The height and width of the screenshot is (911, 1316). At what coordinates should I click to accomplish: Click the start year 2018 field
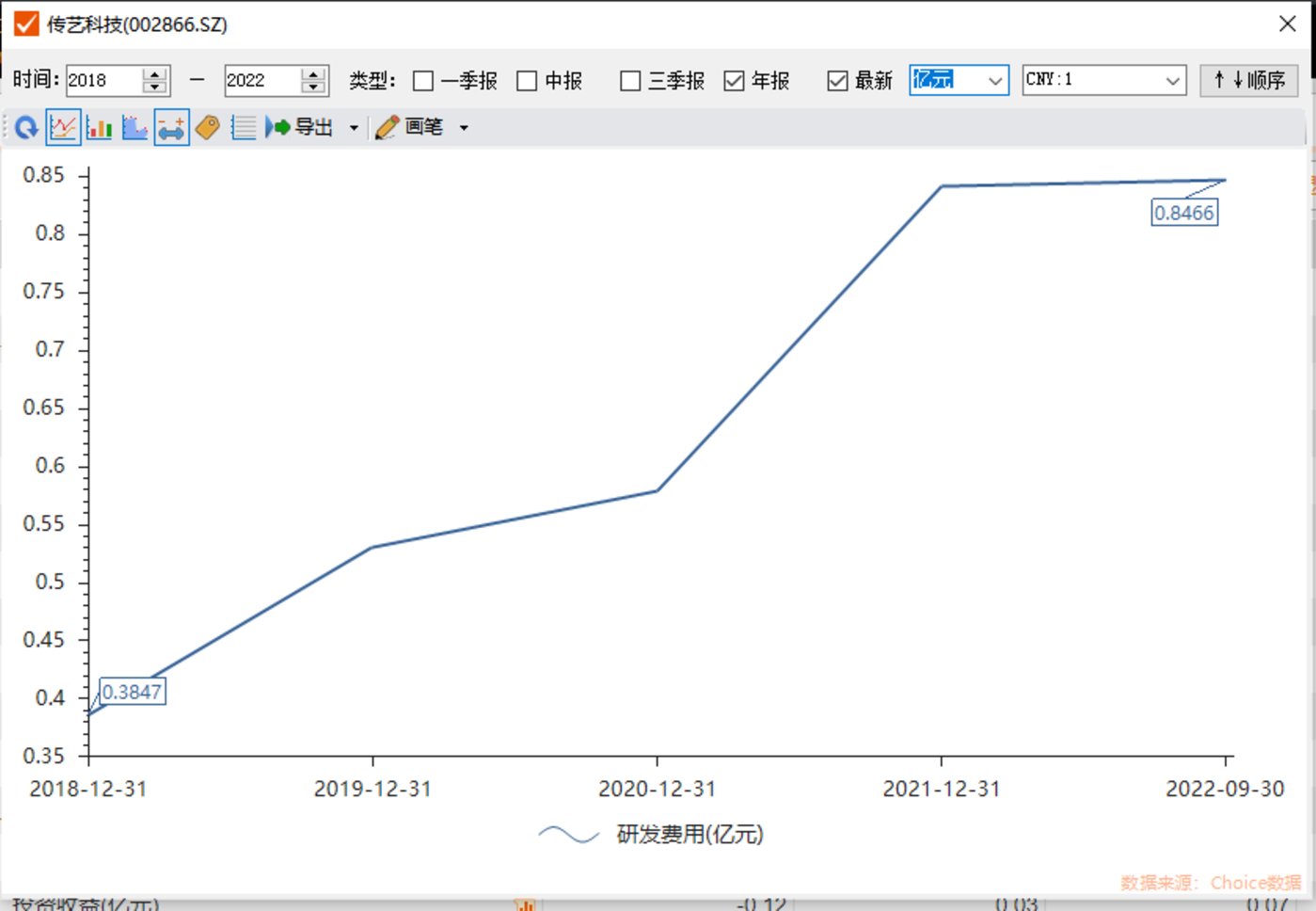(103, 80)
